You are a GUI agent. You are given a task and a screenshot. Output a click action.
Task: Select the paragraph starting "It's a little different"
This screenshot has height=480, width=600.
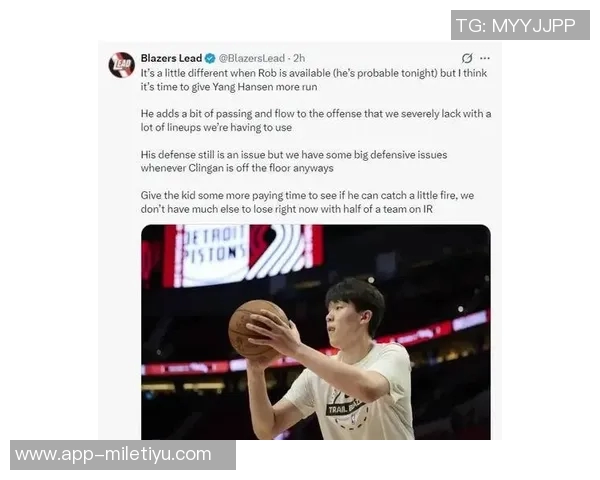pyautogui.click(x=314, y=80)
